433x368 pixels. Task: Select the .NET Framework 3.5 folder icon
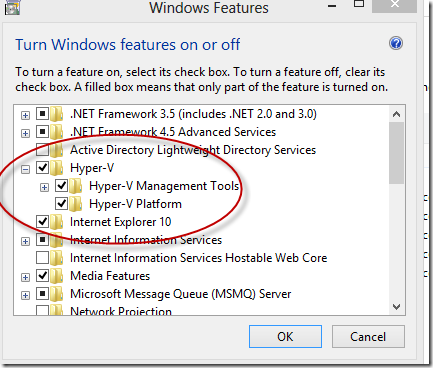57,114
